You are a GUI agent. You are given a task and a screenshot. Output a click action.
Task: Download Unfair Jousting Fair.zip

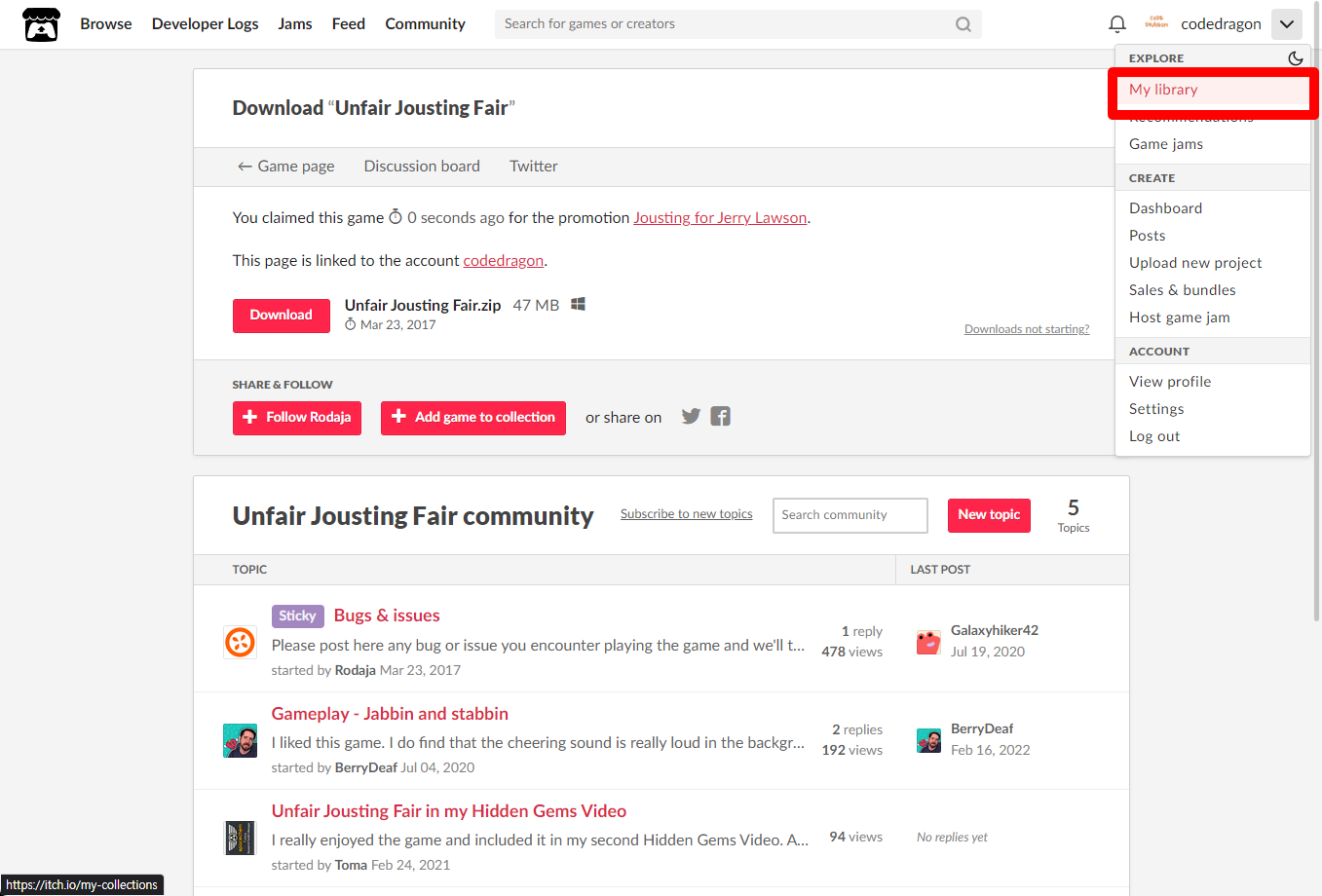(282, 316)
